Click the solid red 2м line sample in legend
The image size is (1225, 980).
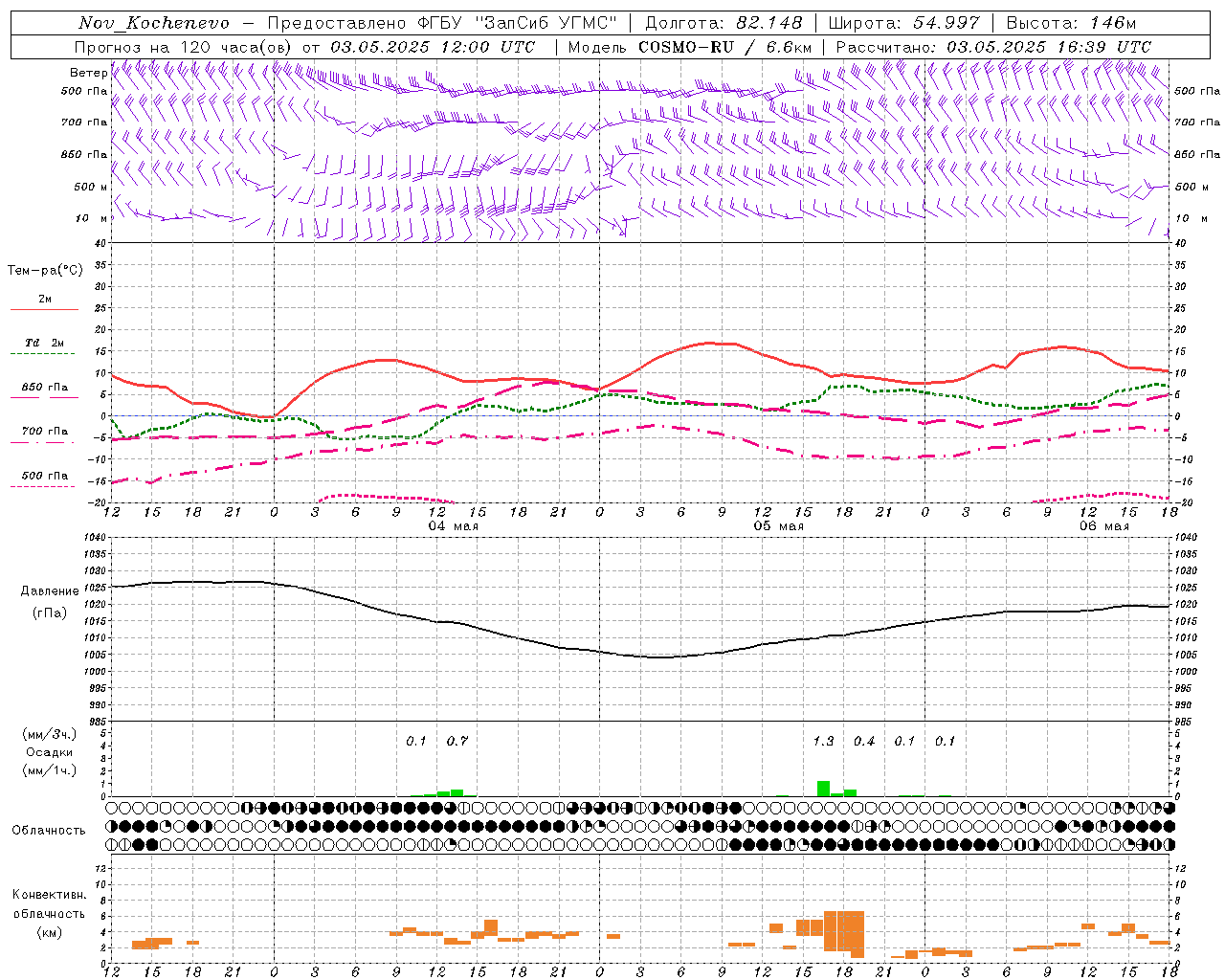44,310
